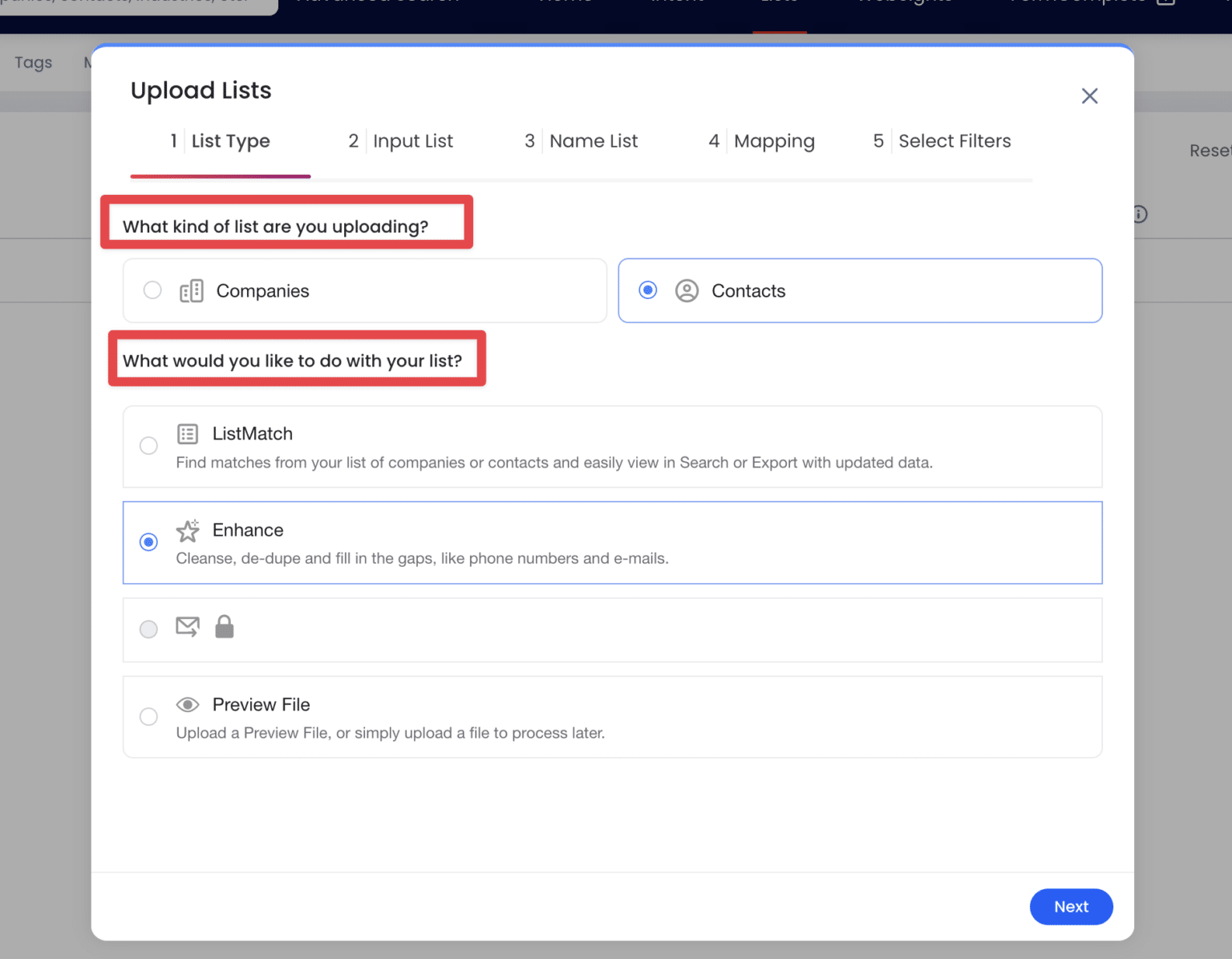Click the padlock icon beside the envelope
The width and height of the screenshot is (1232, 959).
225,626
